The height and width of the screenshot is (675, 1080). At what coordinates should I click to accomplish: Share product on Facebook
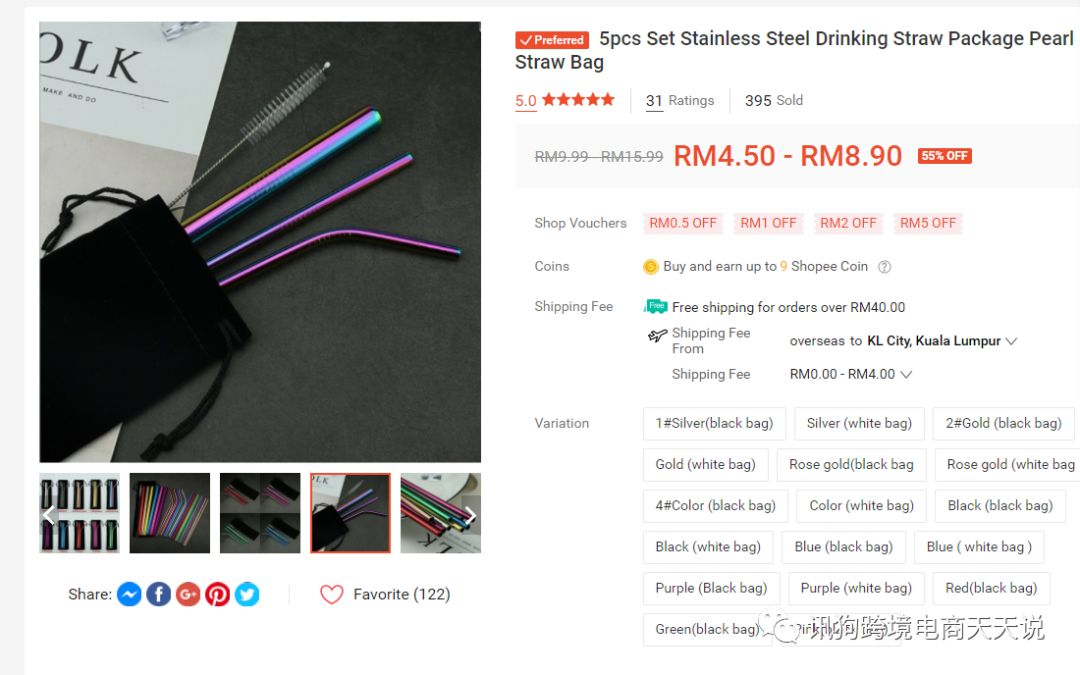(x=158, y=594)
